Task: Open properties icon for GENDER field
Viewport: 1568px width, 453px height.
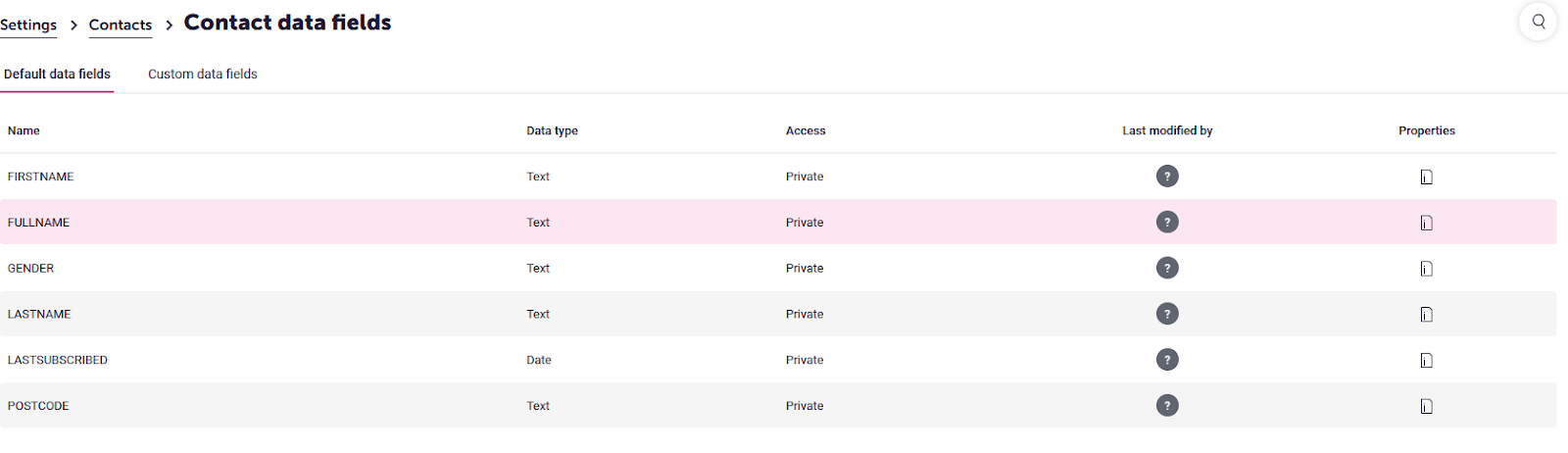Action: pos(1427,269)
